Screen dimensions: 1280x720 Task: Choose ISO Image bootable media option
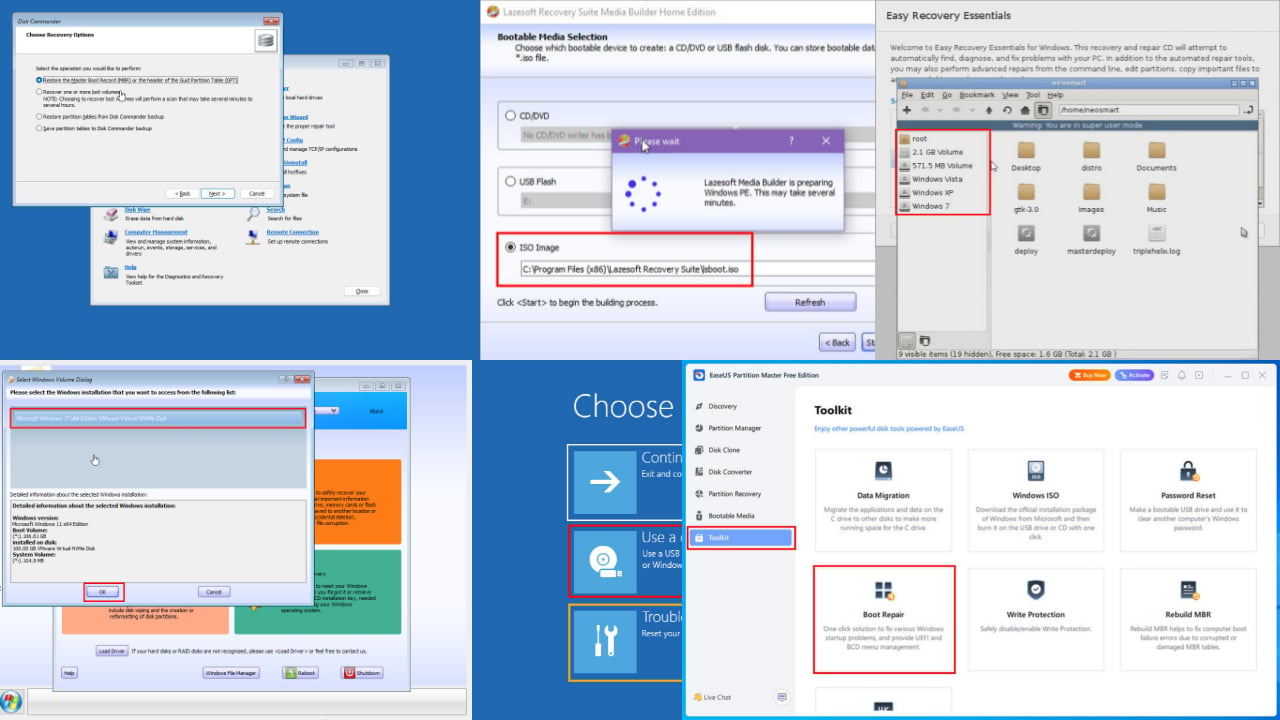(x=532, y=247)
